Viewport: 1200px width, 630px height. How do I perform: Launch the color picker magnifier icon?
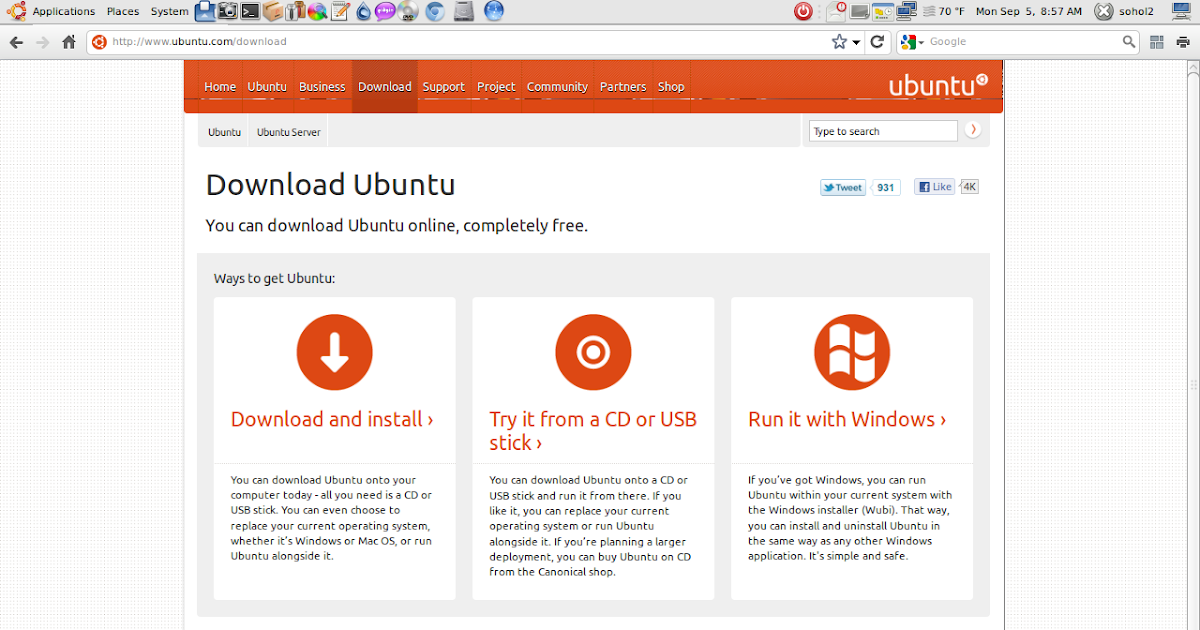(x=317, y=11)
